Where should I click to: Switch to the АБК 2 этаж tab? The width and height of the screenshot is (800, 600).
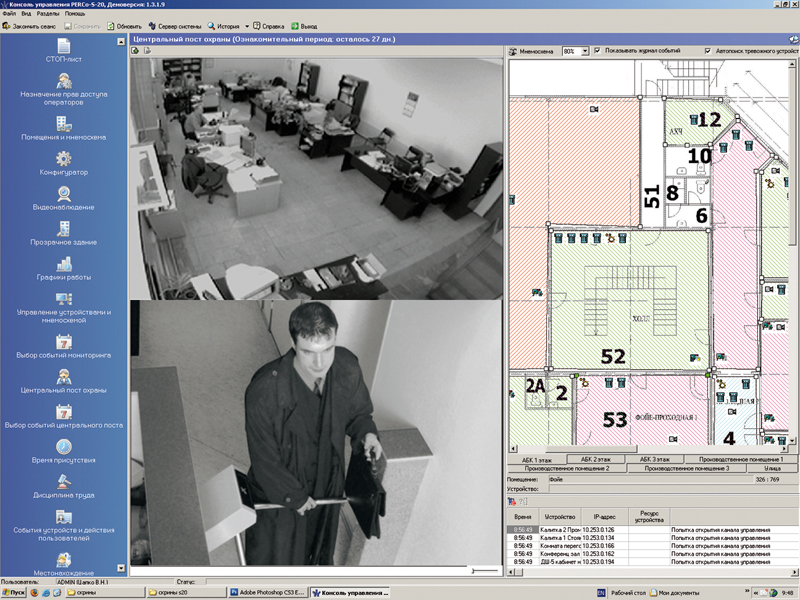pos(595,459)
